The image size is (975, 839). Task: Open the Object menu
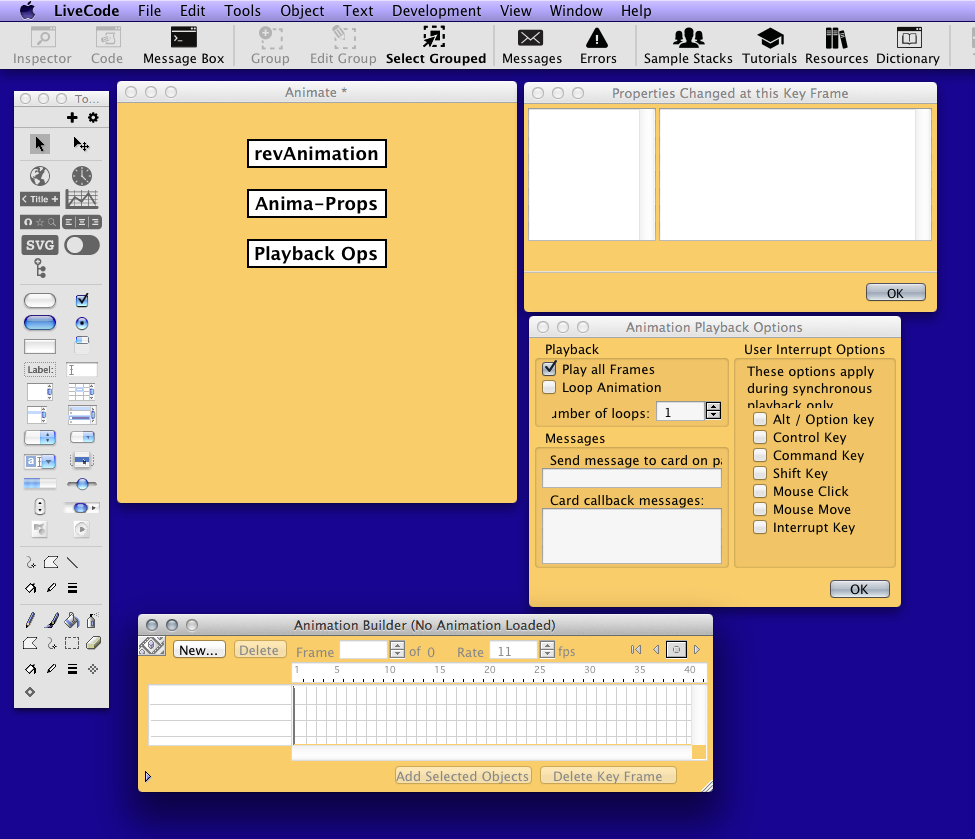tap(302, 11)
